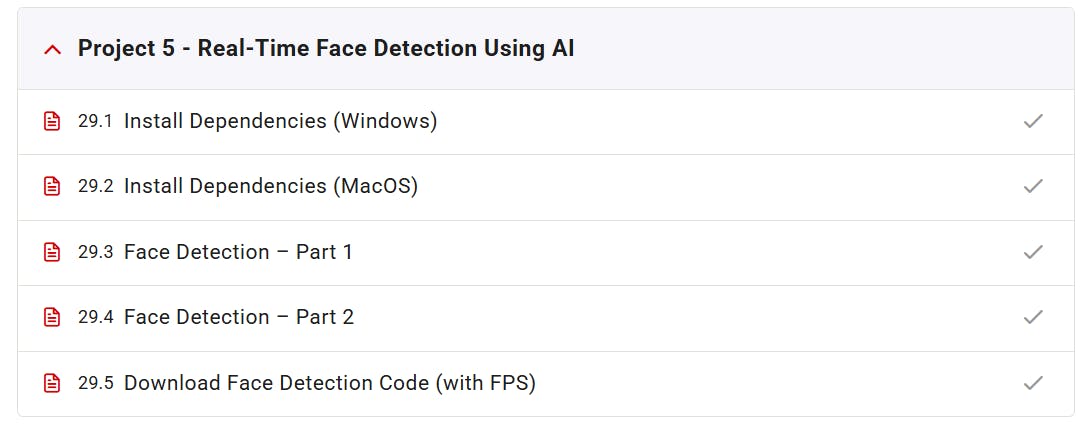
Task: Open Download Face Detection Code (with FPS)
Action: tap(330, 383)
